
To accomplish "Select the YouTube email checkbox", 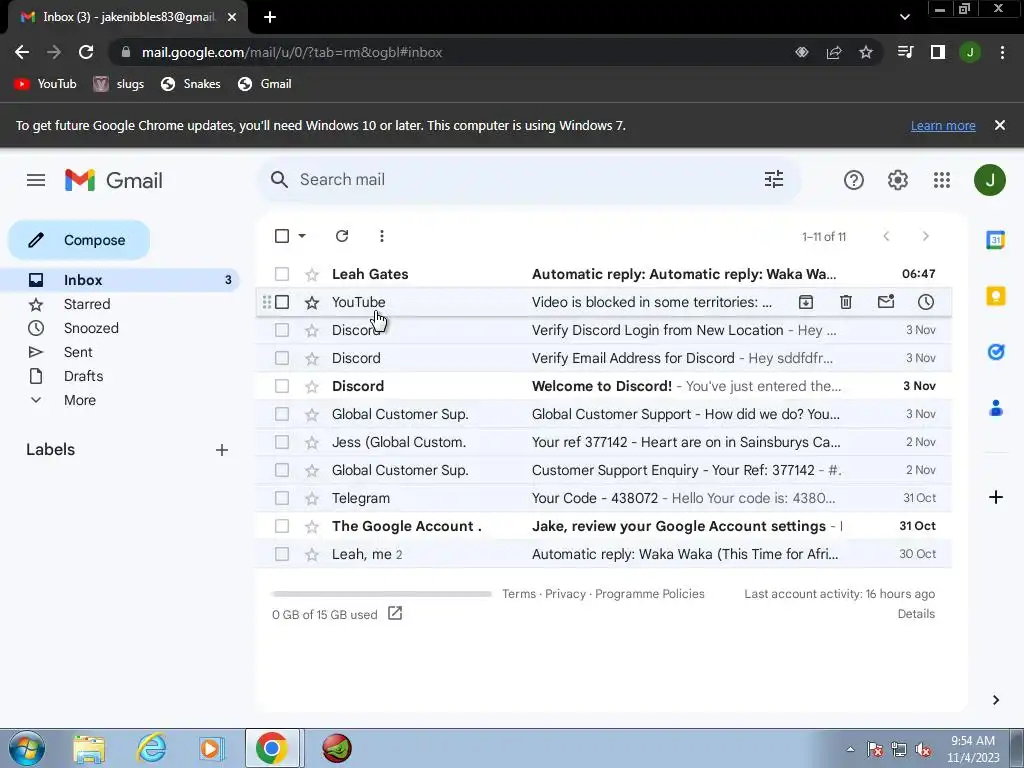I will click(282, 302).
